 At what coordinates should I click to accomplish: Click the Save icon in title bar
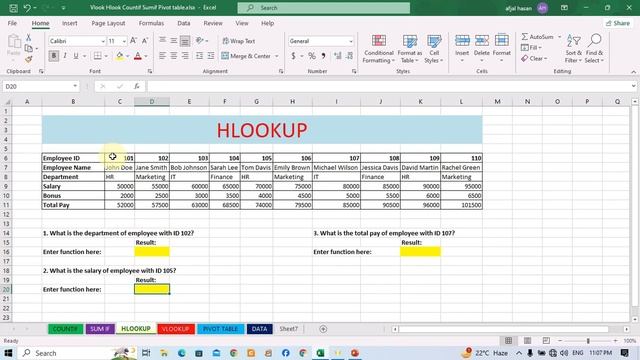coord(13,8)
